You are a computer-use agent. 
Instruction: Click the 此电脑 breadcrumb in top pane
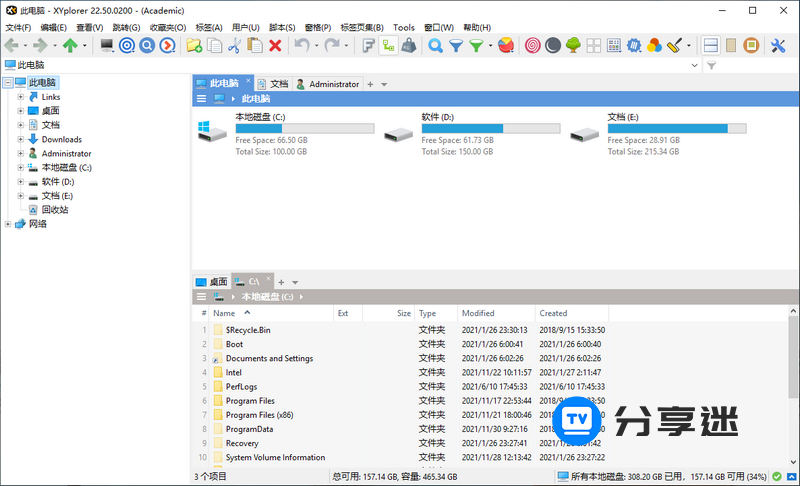257,99
